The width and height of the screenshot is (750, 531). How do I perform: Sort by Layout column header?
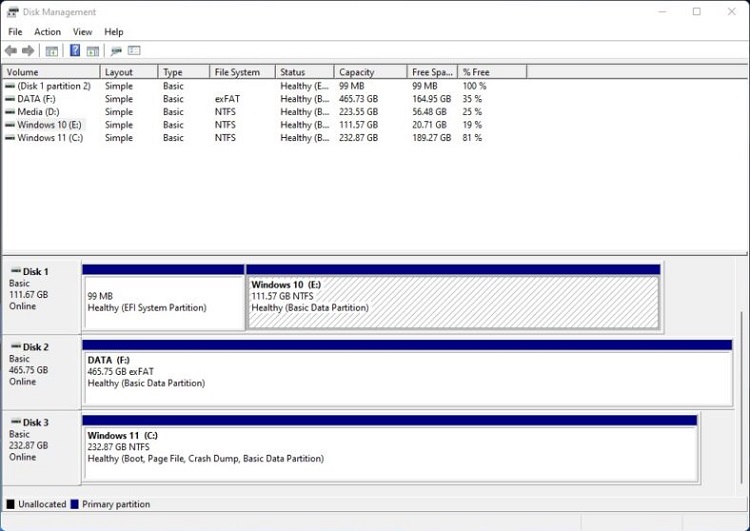pos(129,72)
